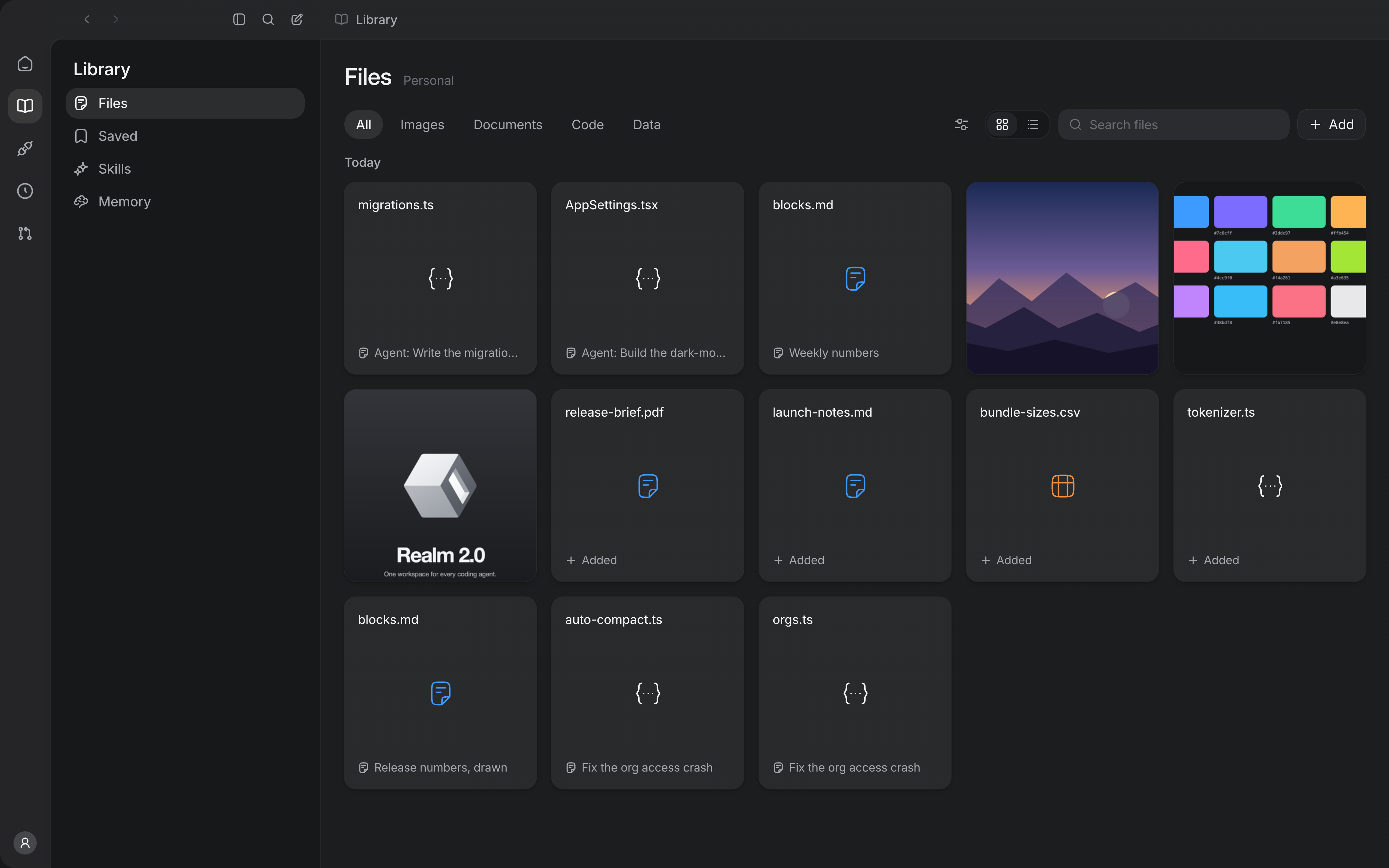Viewport: 1389px width, 868px height.
Task: Click 'Fix the org access crash' under orgs.ts
Action: point(847,768)
